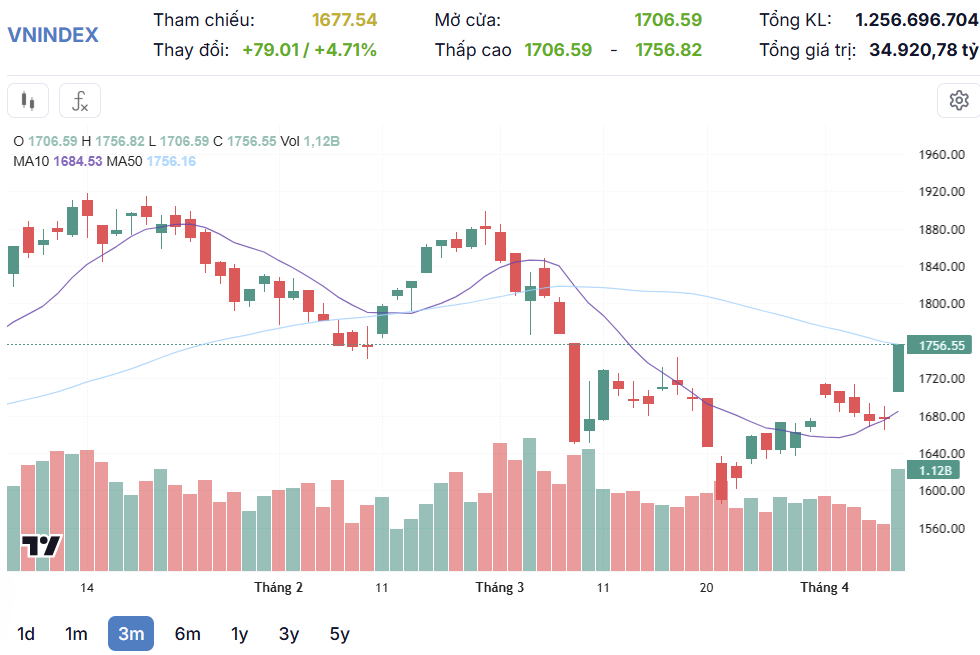980x655 pixels.
Task: Click the Tháng 4 date axis label
Action: pyautogui.click(x=824, y=587)
